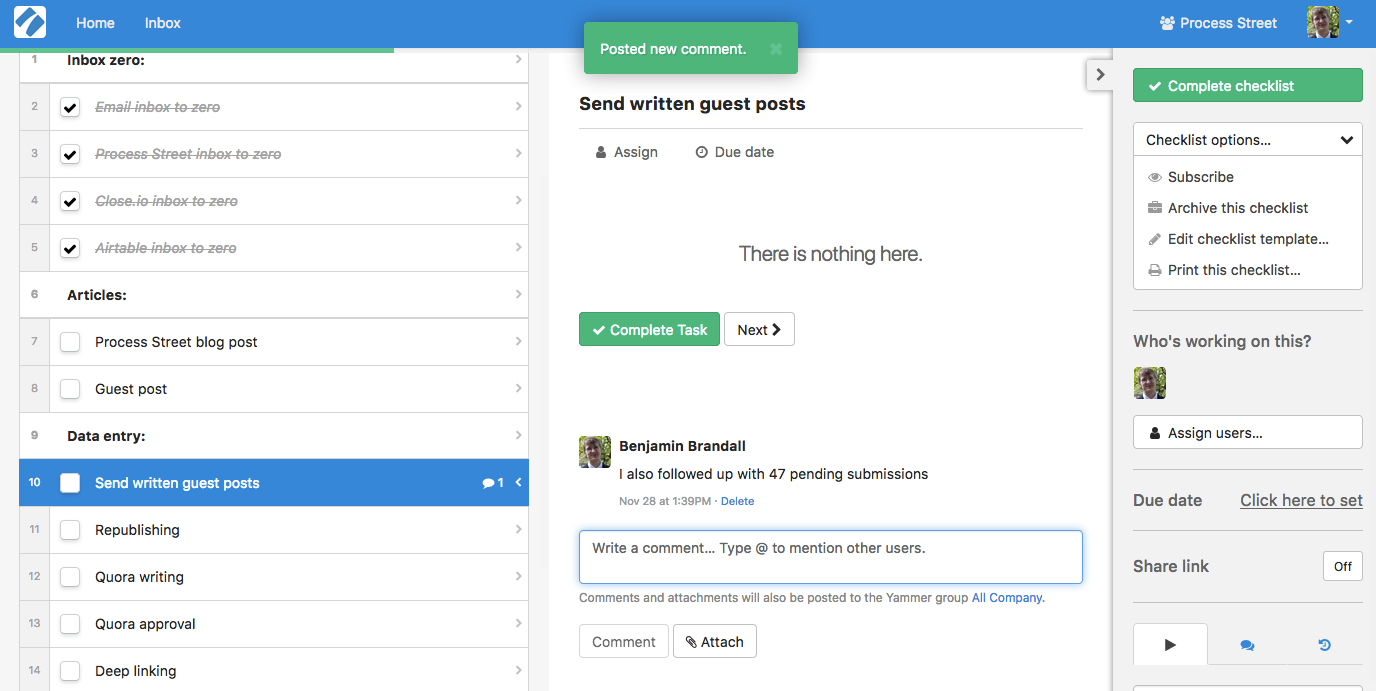Image resolution: width=1376 pixels, height=691 pixels.
Task: Delete Benjamin Brandall's comment
Action: [x=737, y=501]
